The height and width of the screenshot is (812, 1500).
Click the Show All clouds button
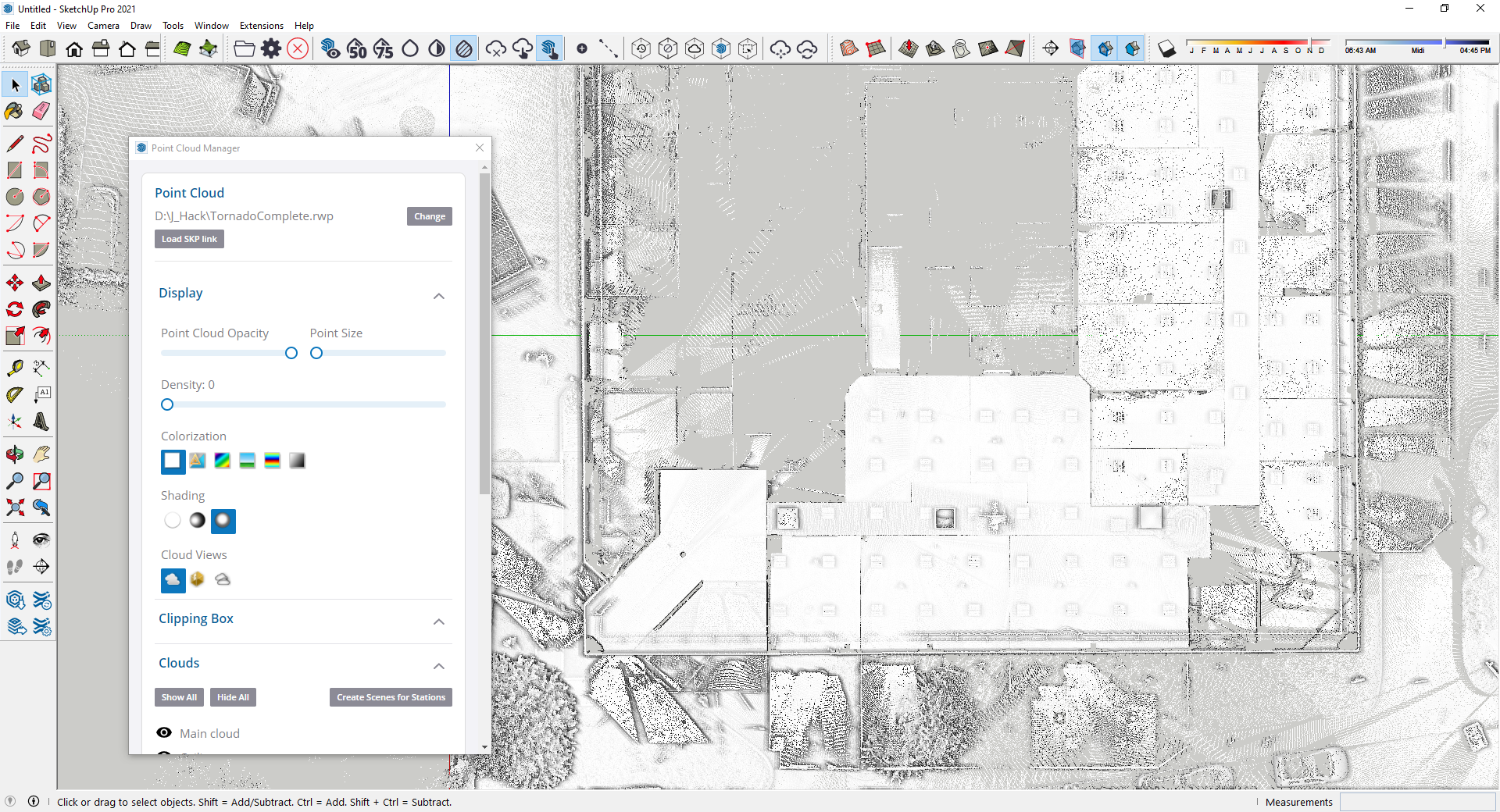tap(179, 697)
